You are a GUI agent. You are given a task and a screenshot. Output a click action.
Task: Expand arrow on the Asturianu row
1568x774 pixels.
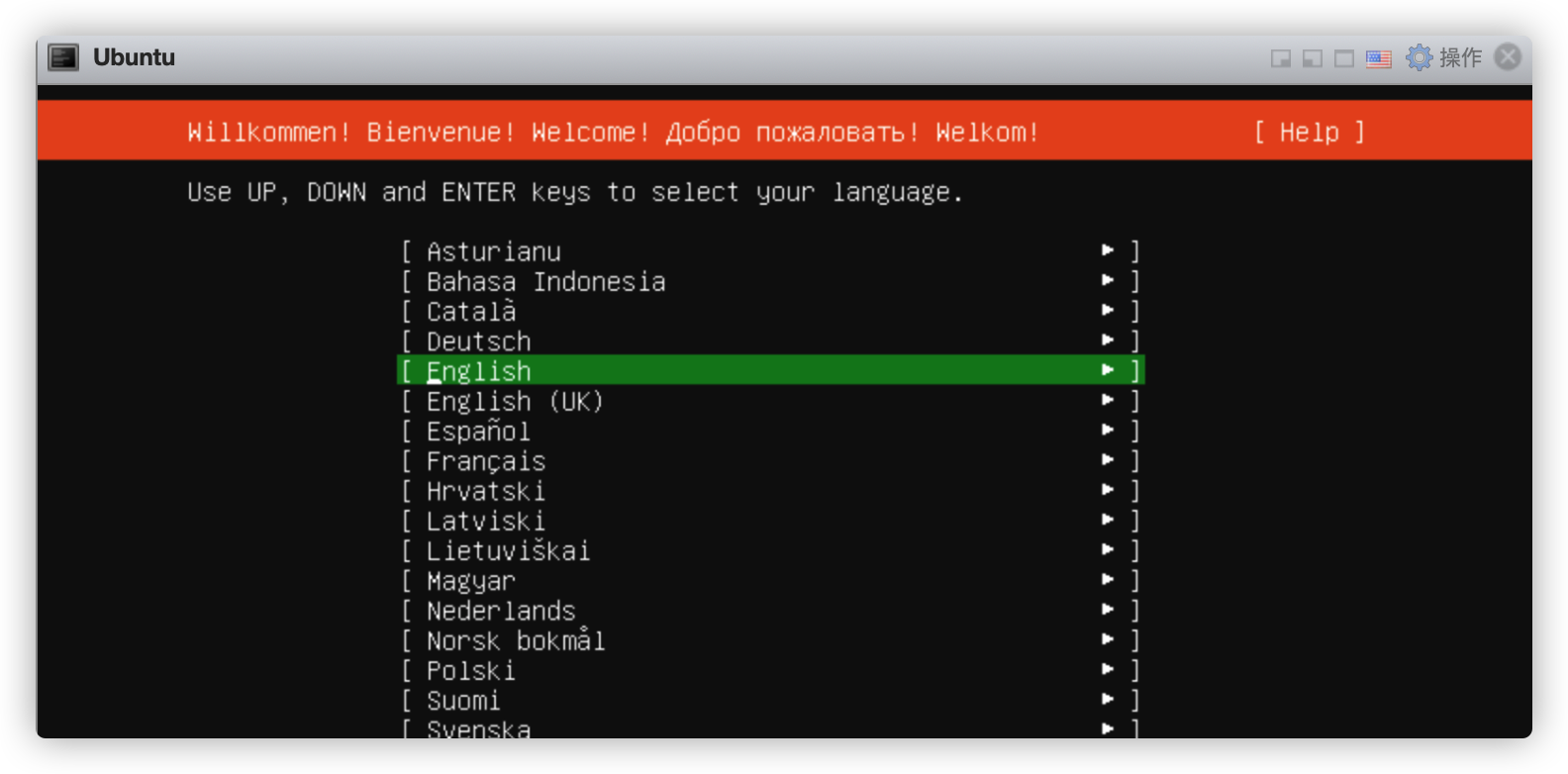tap(1109, 250)
